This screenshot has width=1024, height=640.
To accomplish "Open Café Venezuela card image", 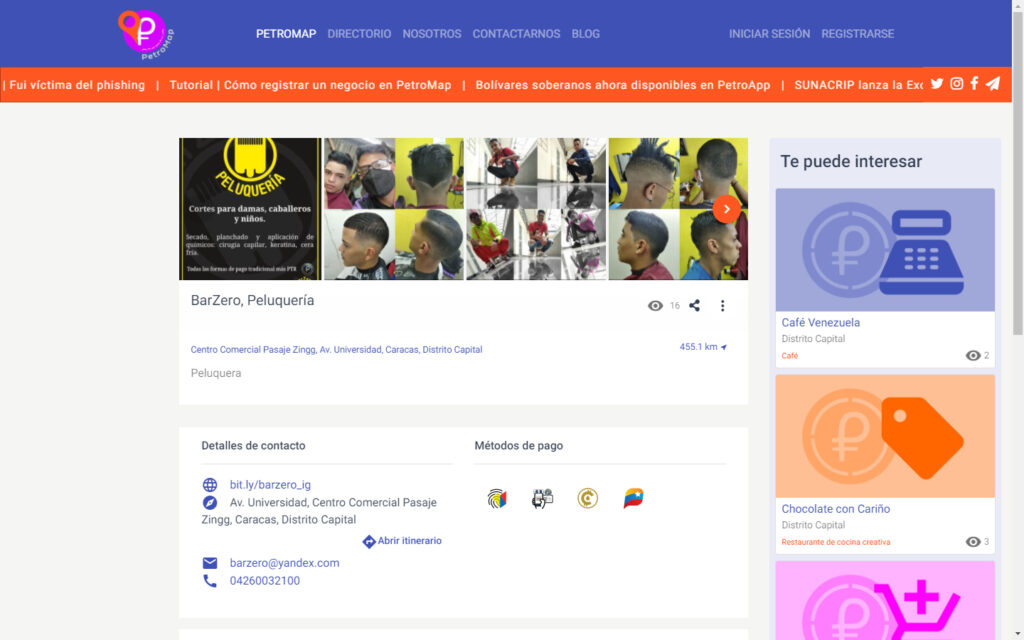I will tap(885, 250).
